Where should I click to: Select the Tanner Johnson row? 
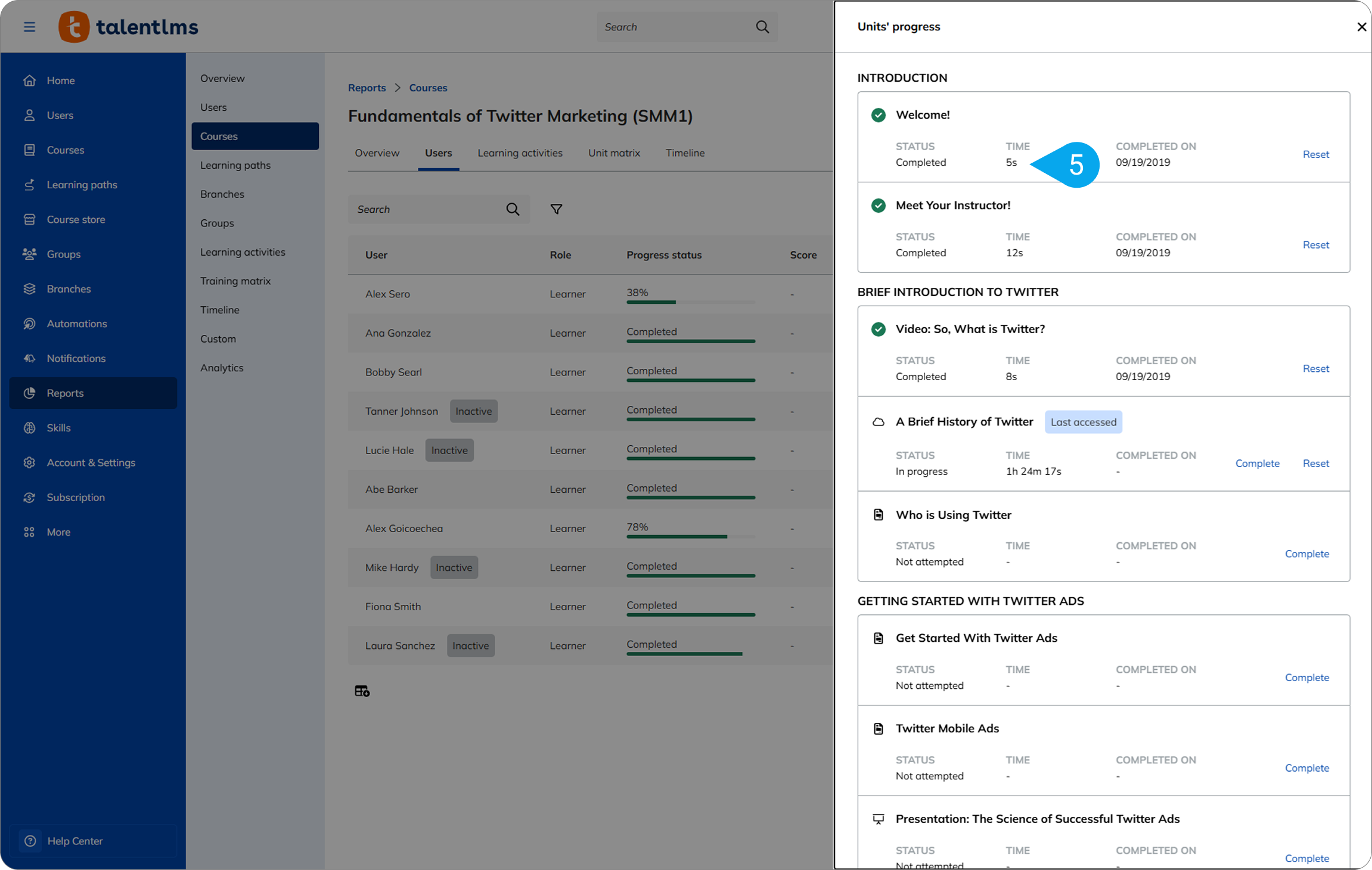click(x=590, y=411)
